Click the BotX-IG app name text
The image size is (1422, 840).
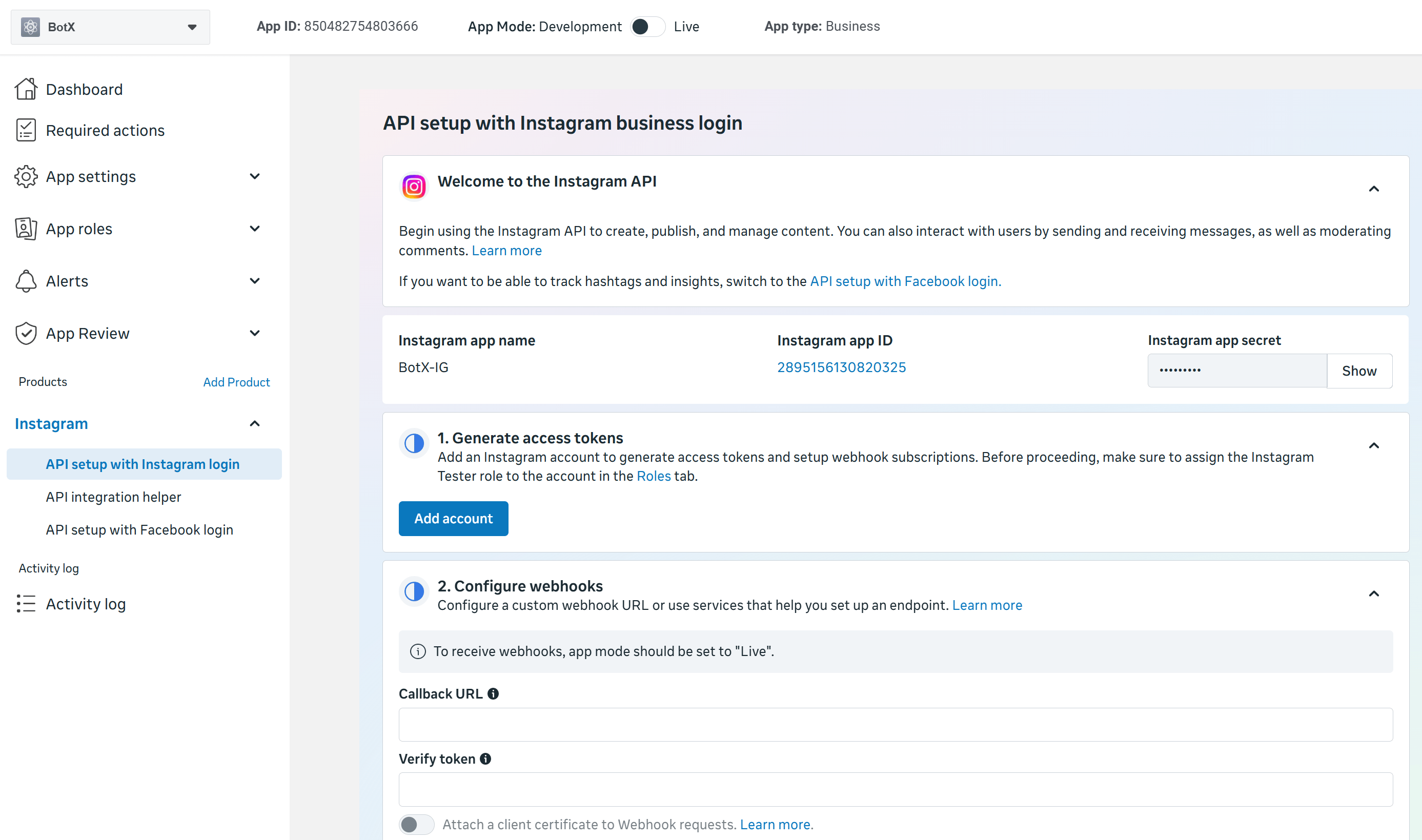[x=423, y=367]
